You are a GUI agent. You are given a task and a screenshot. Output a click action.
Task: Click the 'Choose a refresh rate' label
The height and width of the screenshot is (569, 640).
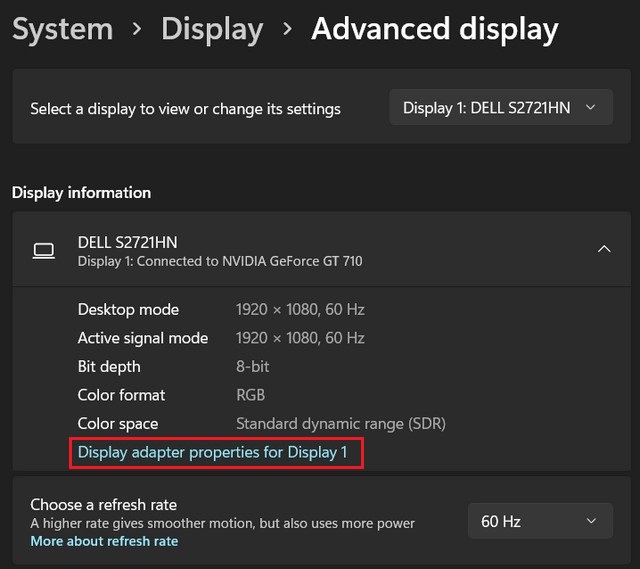tap(104, 505)
